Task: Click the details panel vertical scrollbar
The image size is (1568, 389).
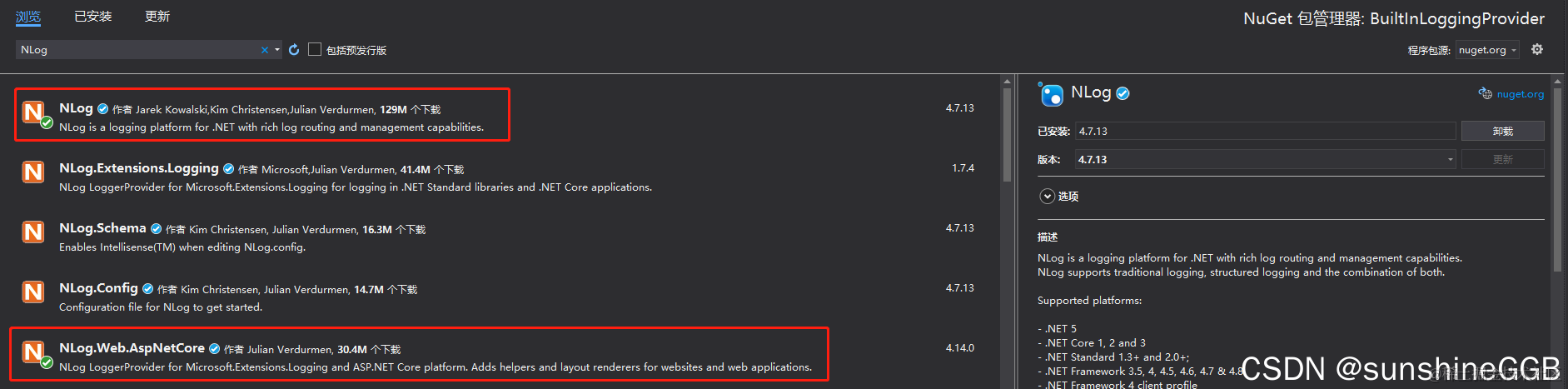Action: [x=1557, y=179]
